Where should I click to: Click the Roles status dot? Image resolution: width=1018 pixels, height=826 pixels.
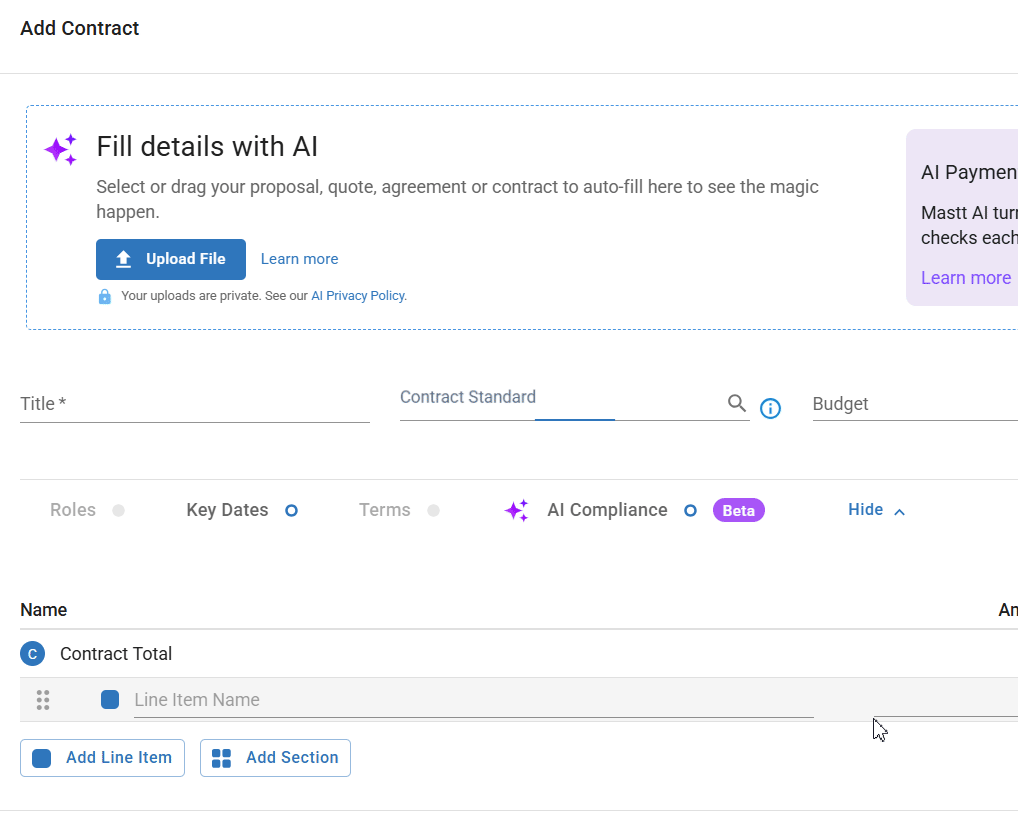pyautogui.click(x=119, y=510)
